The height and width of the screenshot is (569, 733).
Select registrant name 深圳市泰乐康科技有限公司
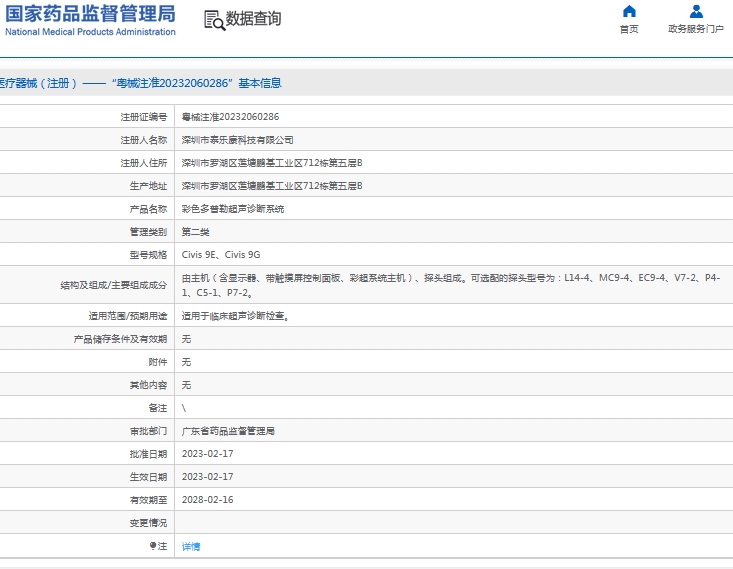pyautogui.click(x=237, y=140)
